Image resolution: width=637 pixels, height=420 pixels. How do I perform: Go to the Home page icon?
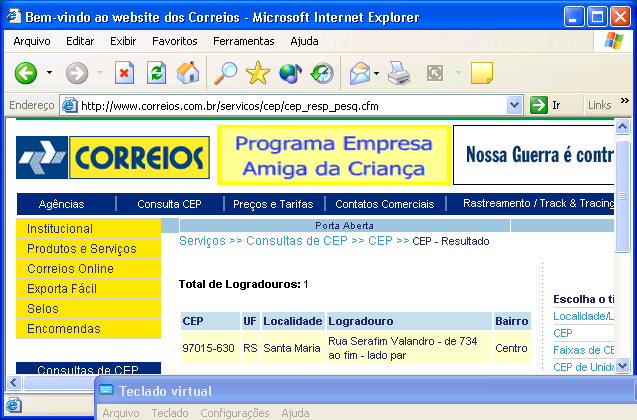(187, 73)
